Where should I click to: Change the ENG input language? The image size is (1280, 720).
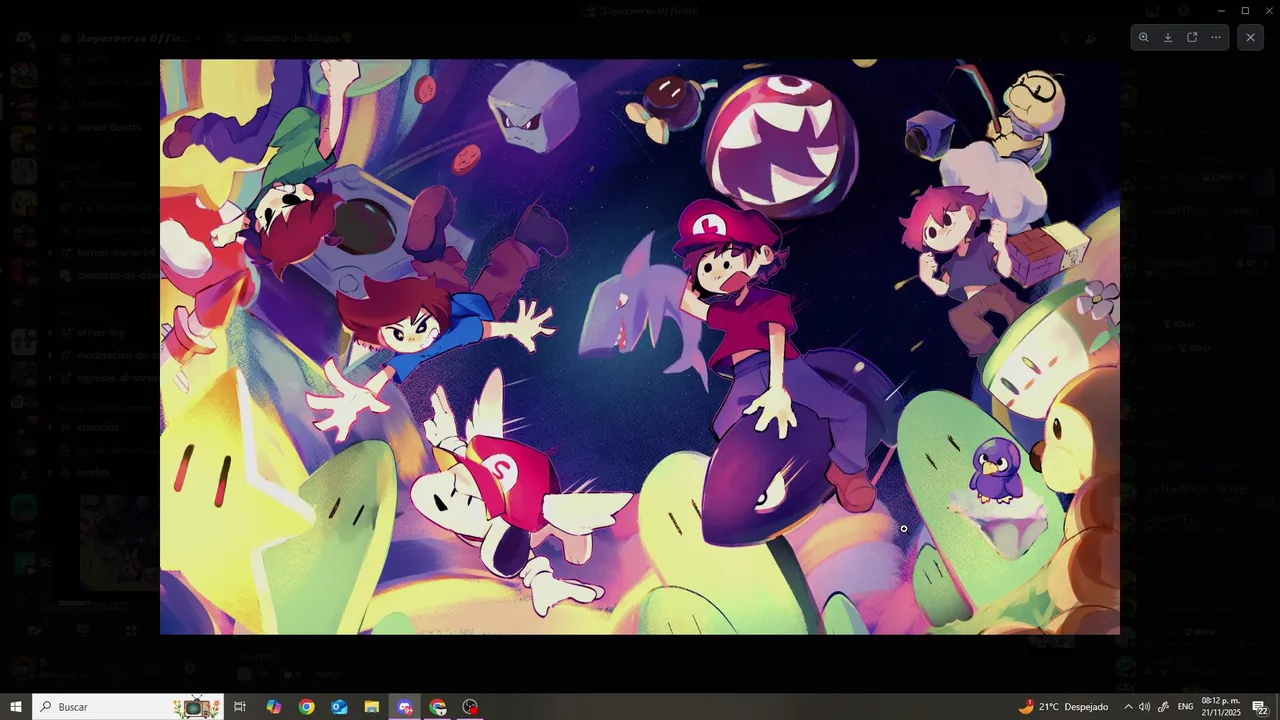coord(1185,707)
